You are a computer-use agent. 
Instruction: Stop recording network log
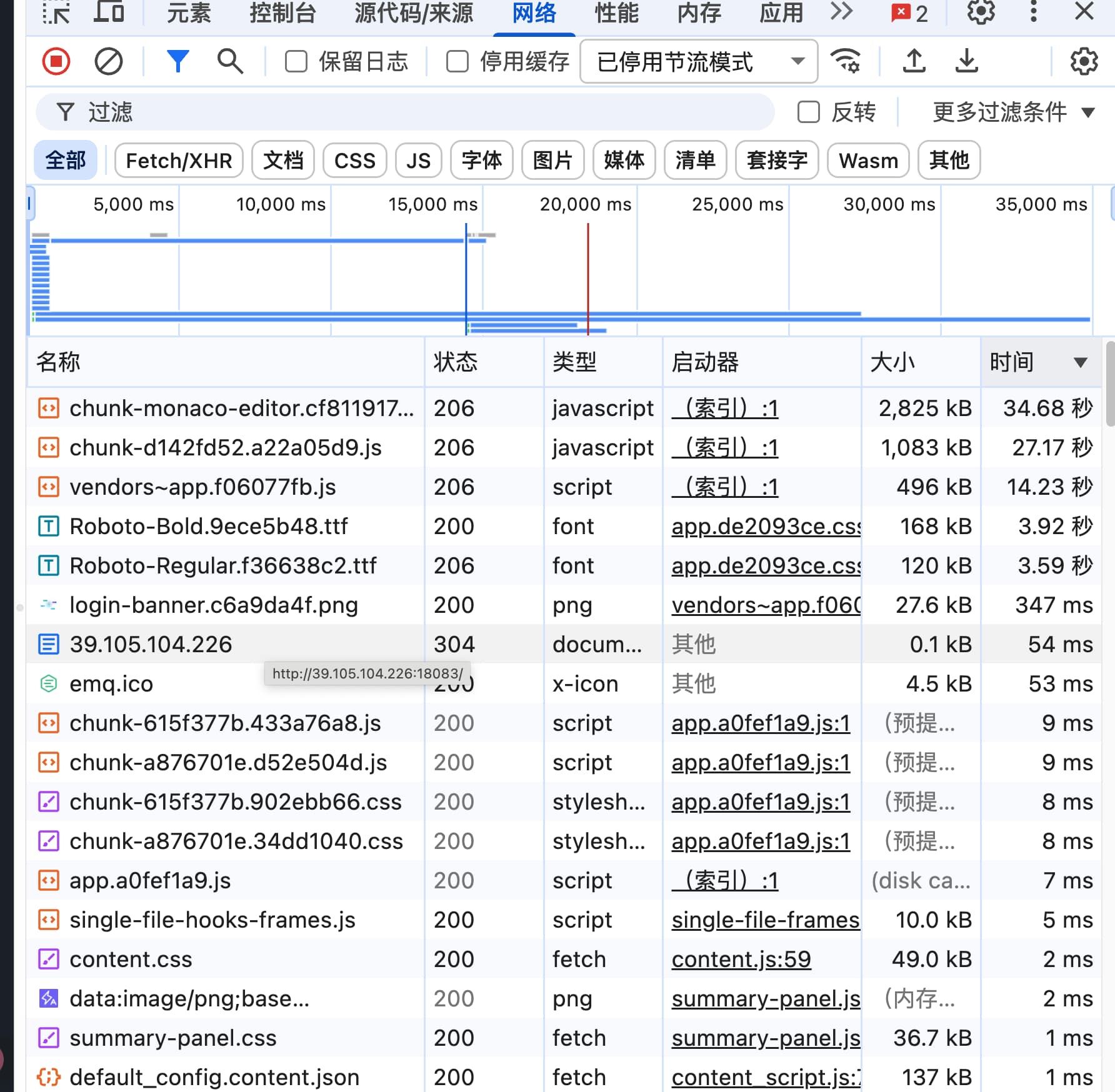56,62
